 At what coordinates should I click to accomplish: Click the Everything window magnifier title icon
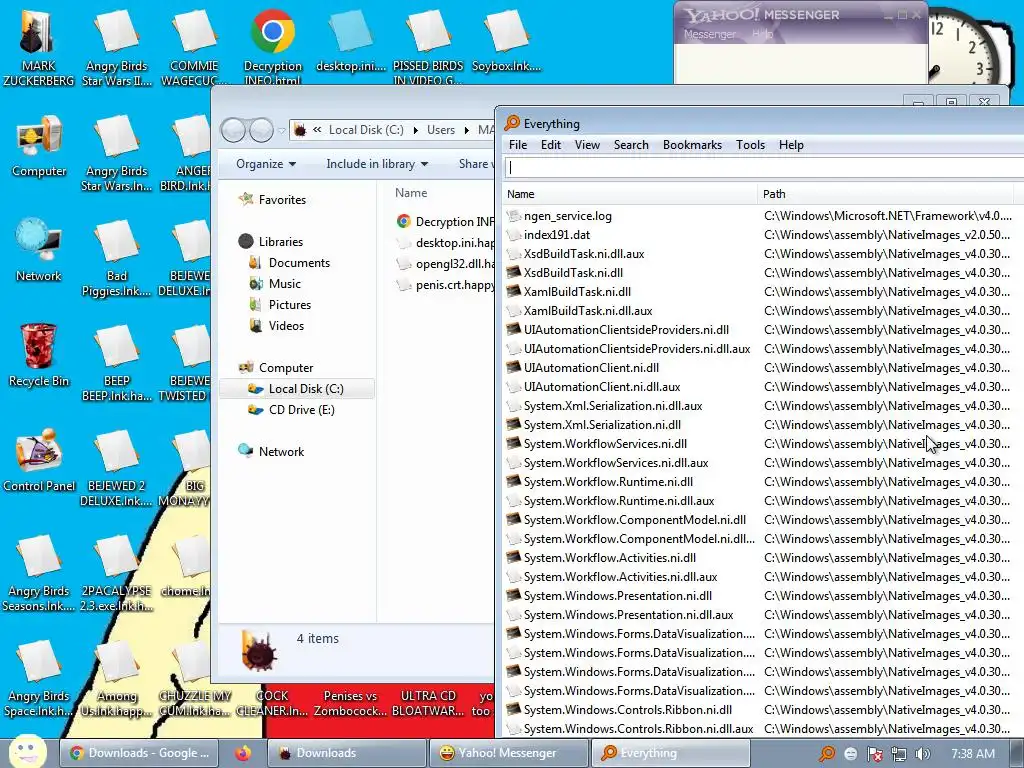pyautogui.click(x=512, y=123)
